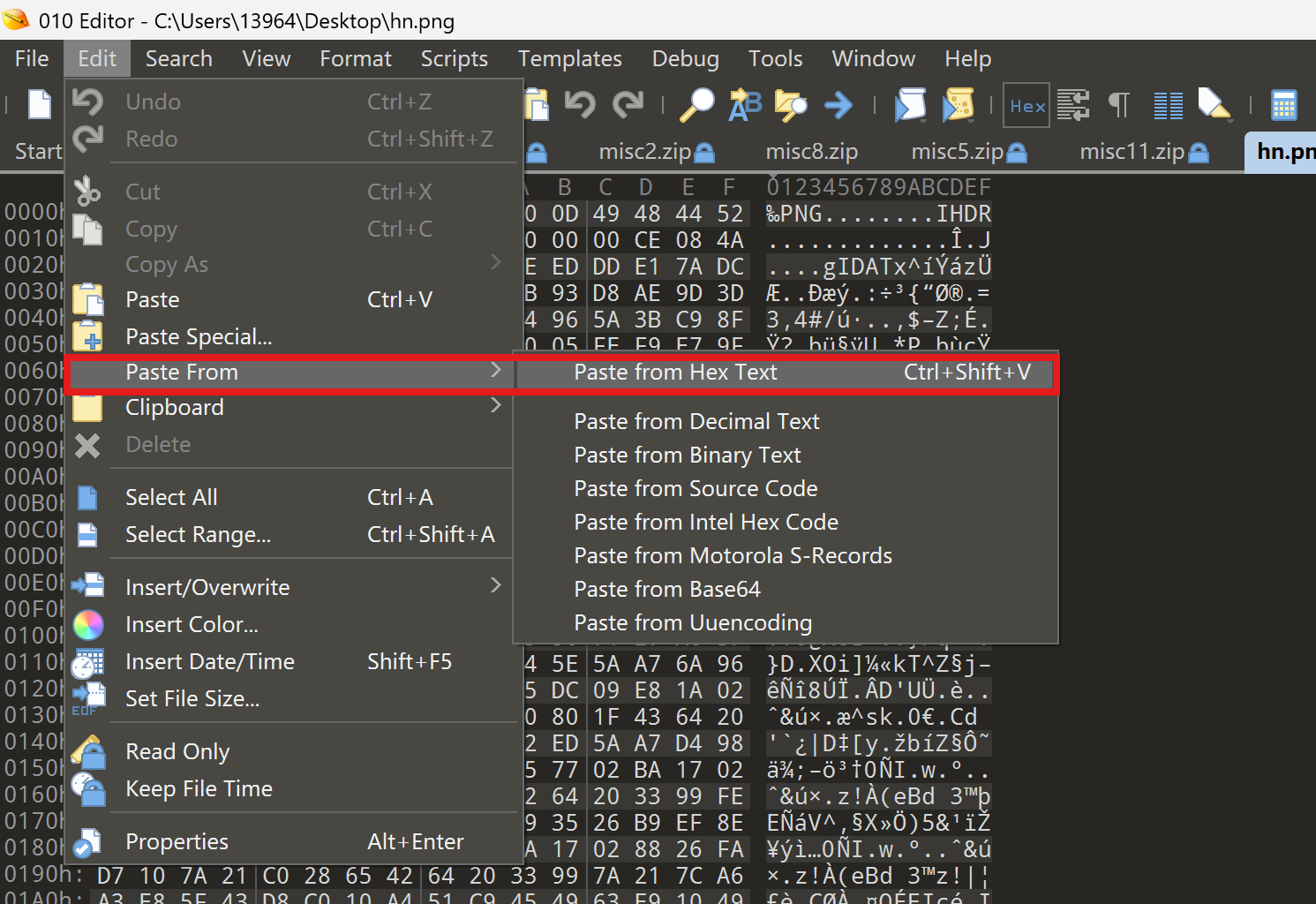Image resolution: width=1316 pixels, height=904 pixels.
Task: Open the Scripts menu
Action: 454,58
